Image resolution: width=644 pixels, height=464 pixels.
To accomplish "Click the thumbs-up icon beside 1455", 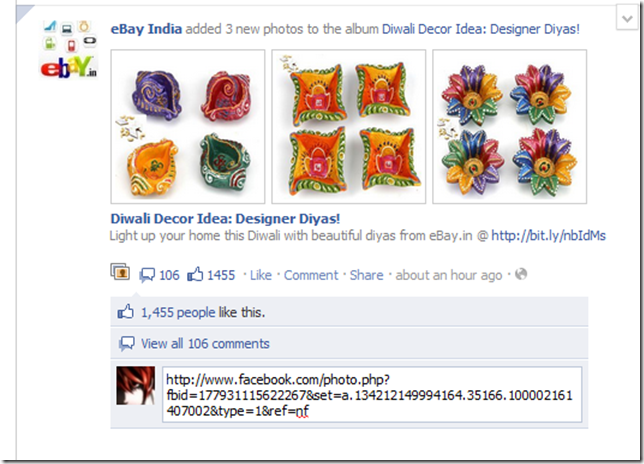I will [195, 274].
